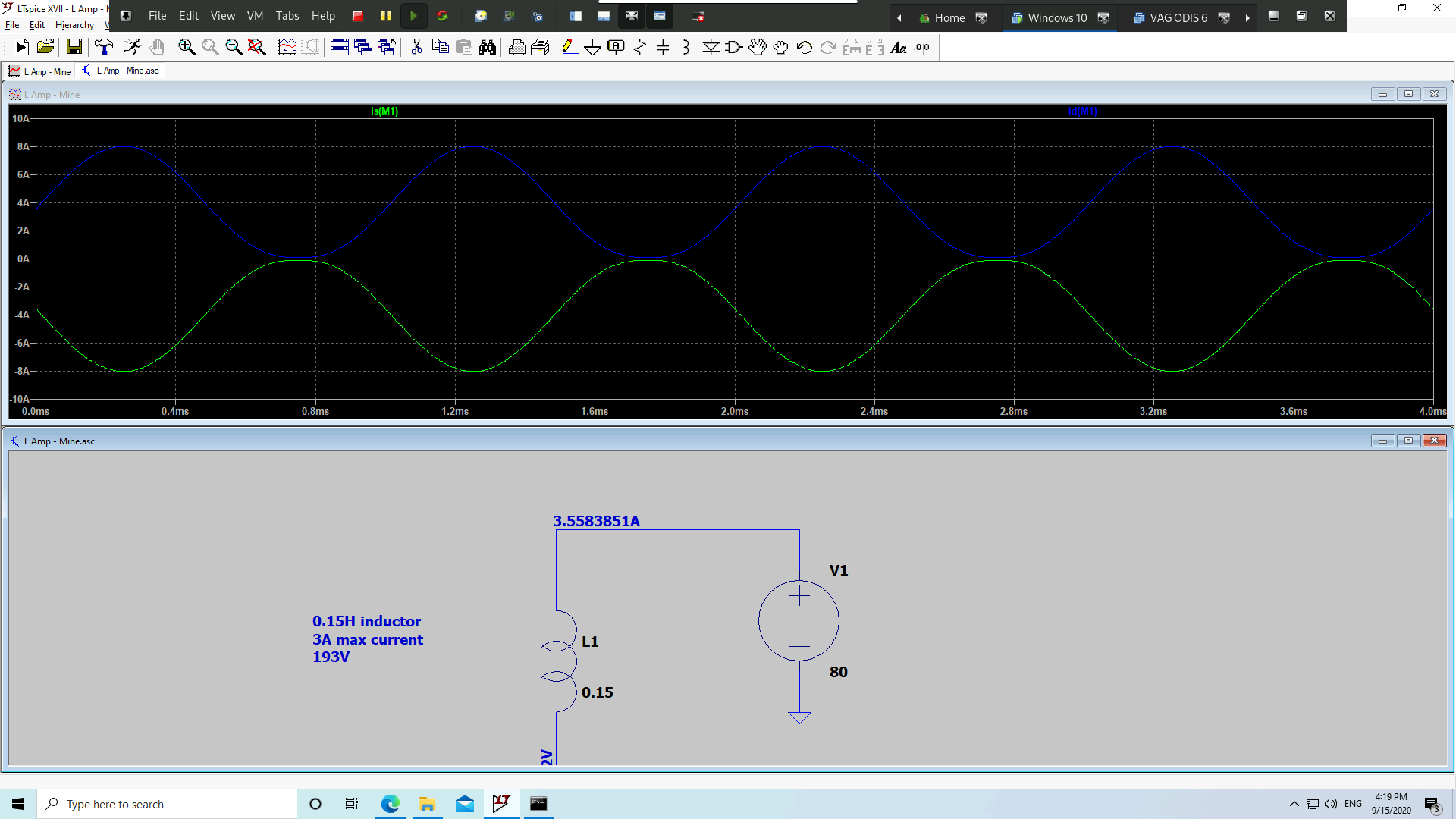
Task: Select the Draw wire pencil tool
Action: pos(570,48)
